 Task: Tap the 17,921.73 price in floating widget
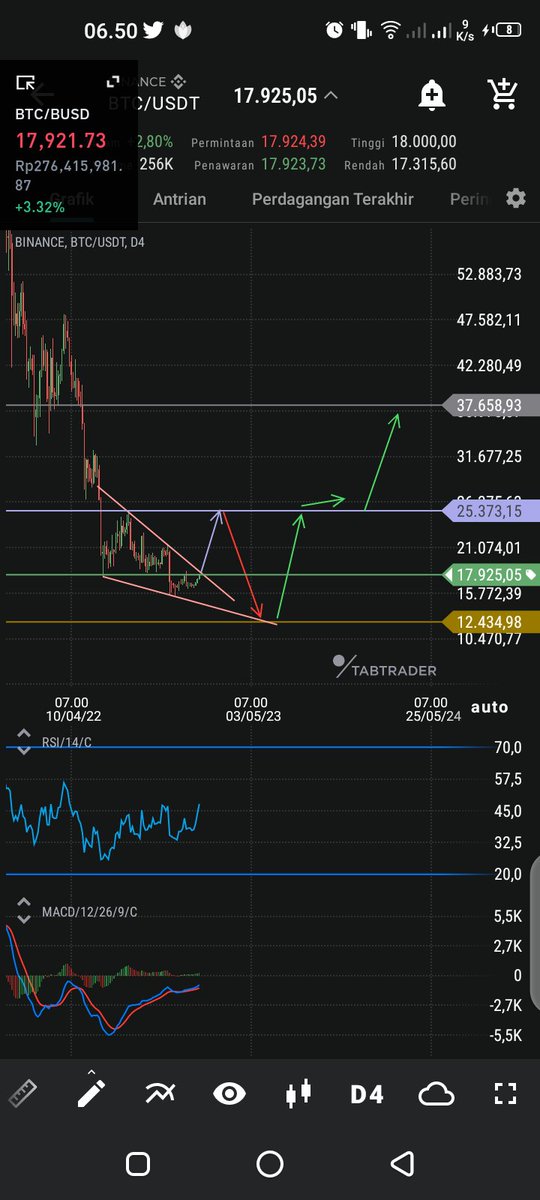60,141
